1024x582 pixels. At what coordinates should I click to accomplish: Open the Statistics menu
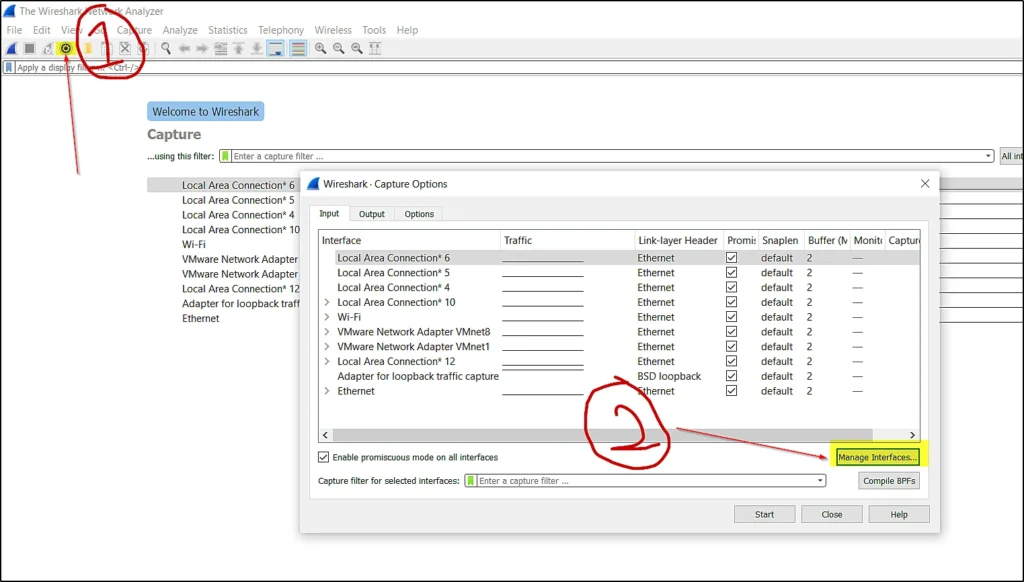point(228,30)
